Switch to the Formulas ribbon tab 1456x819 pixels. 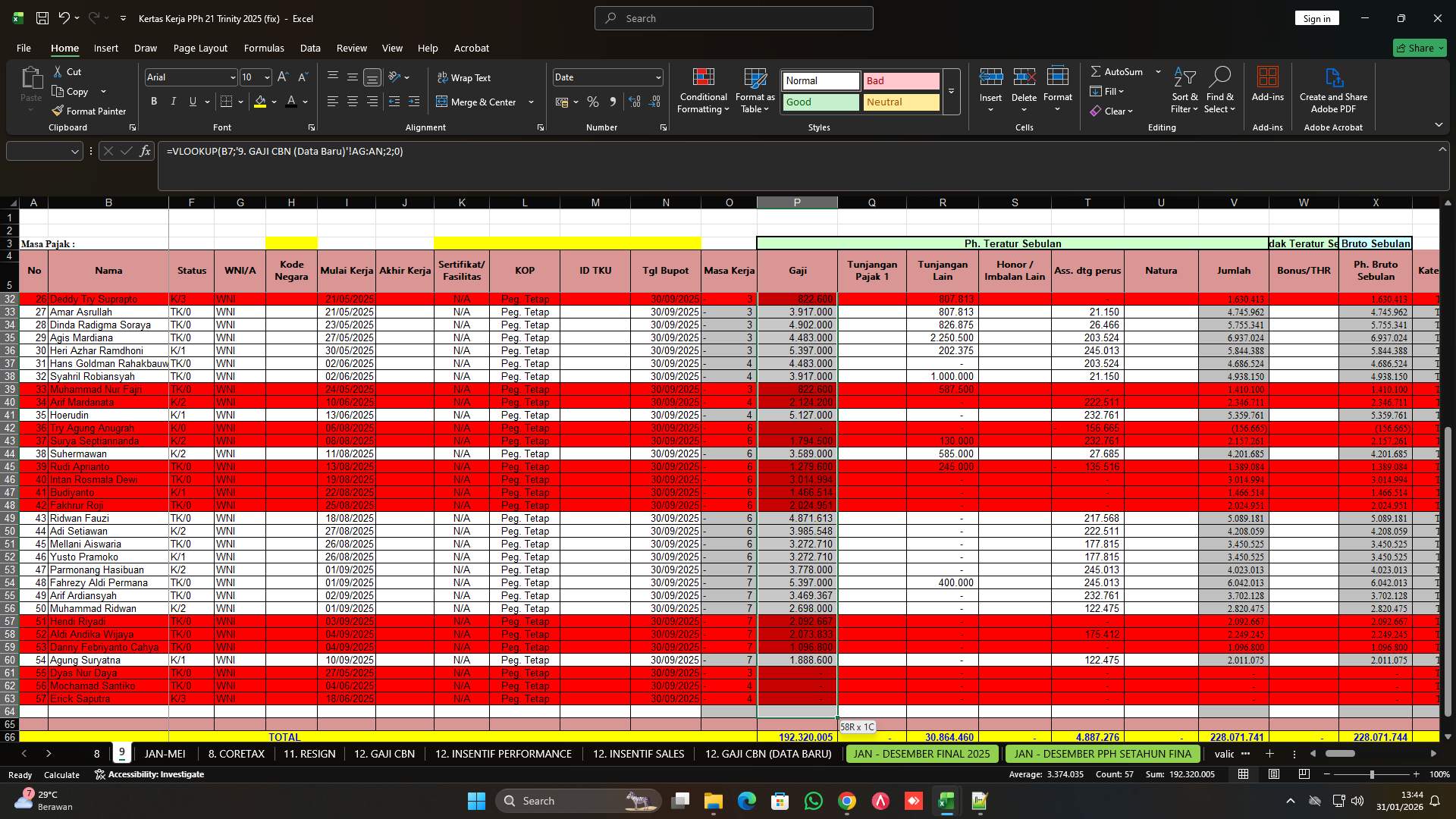click(263, 48)
